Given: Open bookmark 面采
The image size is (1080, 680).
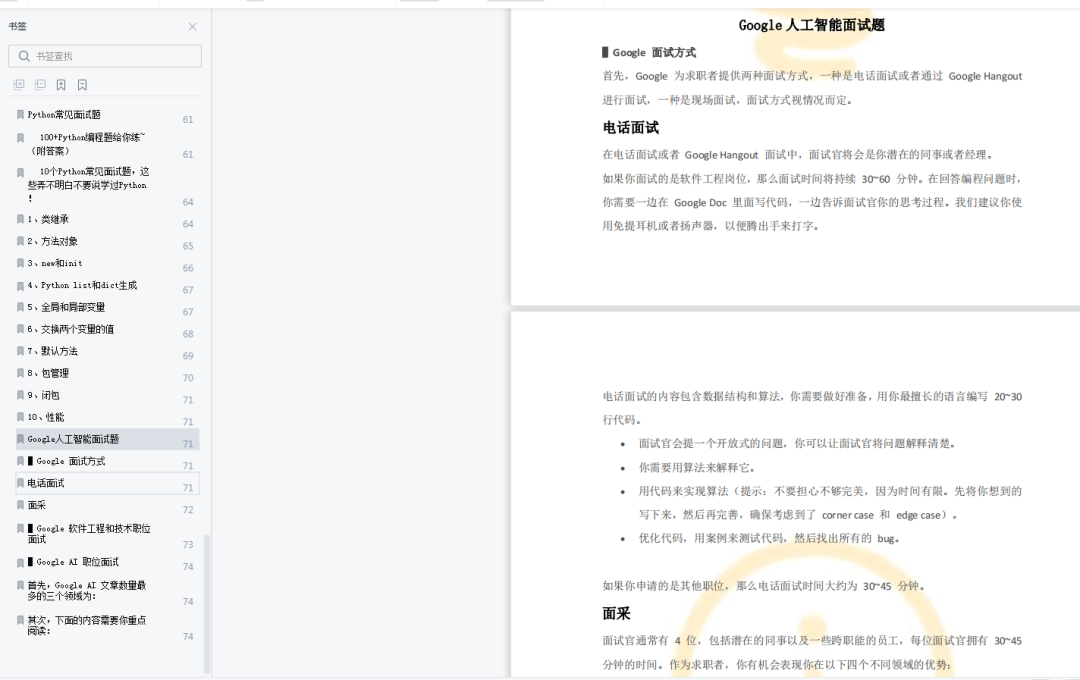Looking at the screenshot, I should tap(37, 506).
